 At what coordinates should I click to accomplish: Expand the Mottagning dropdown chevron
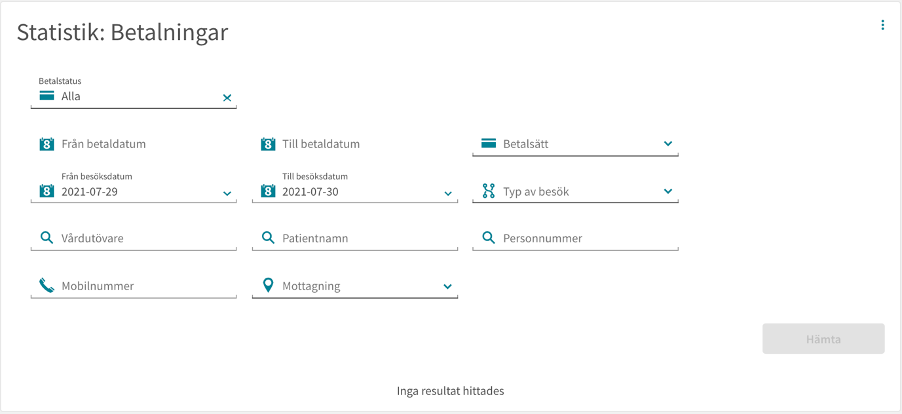click(x=448, y=286)
